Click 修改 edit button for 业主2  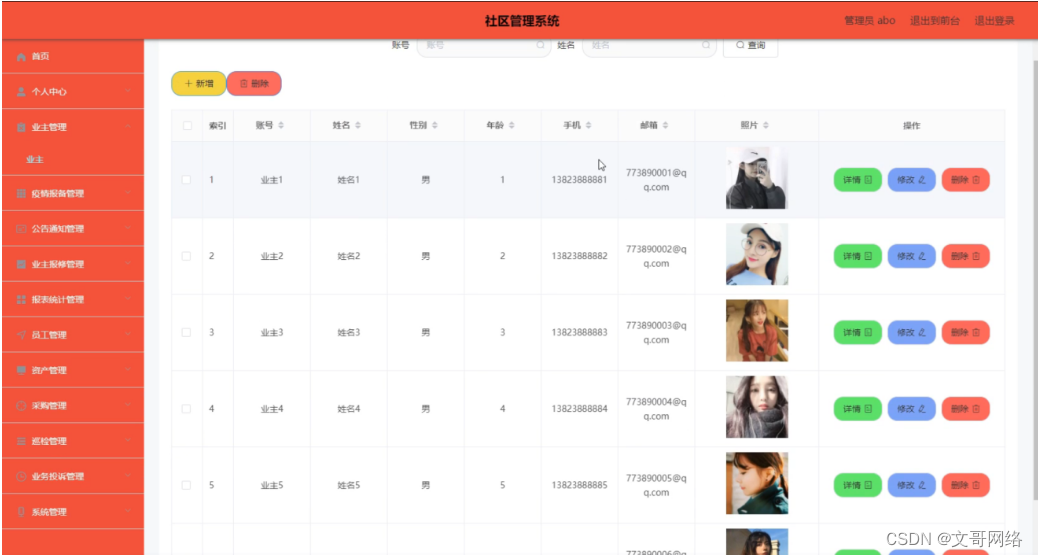(x=912, y=256)
